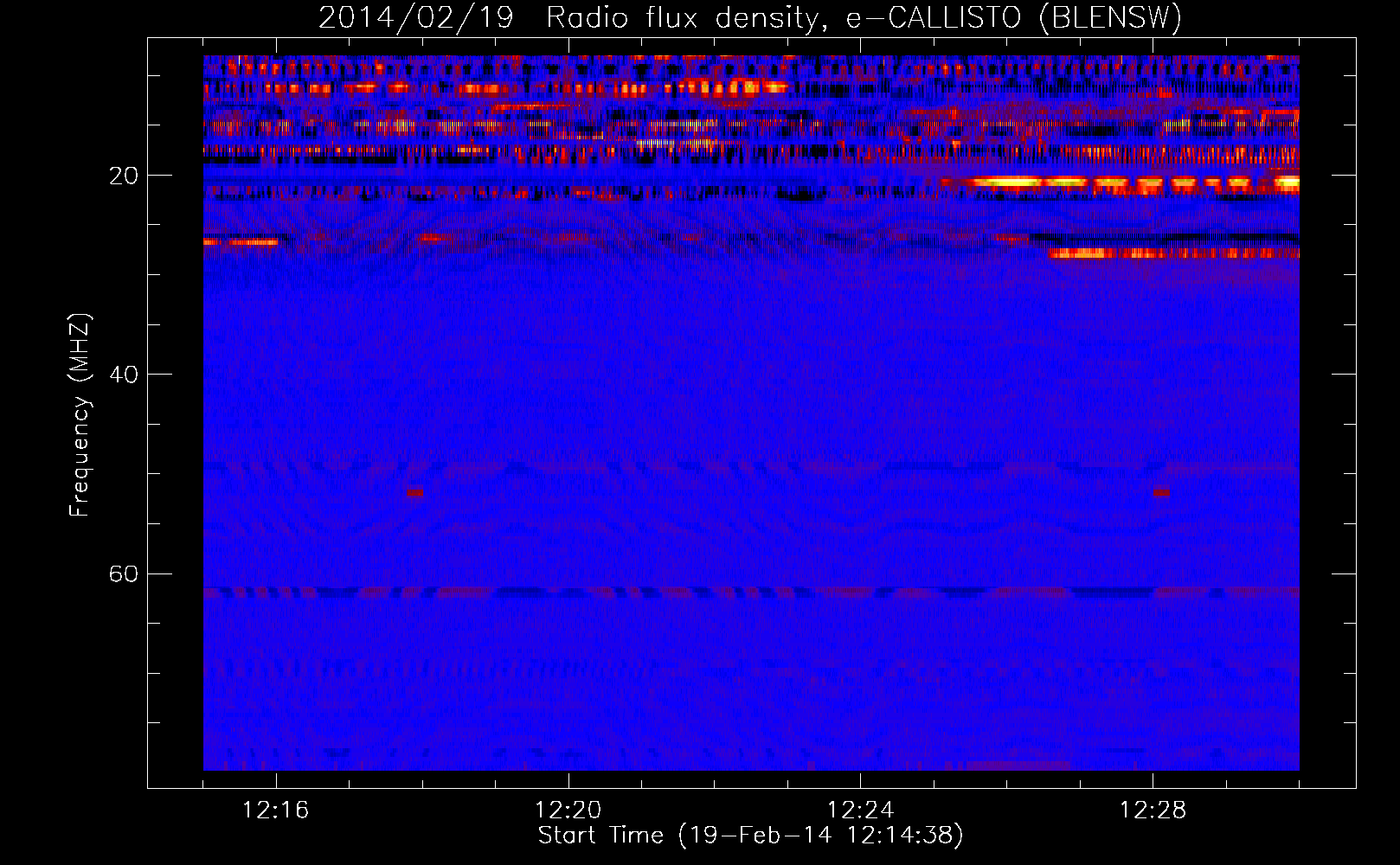
Task: Click the 60 MHz frequency tick label
Action: pyautogui.click(x=123, y=574)
